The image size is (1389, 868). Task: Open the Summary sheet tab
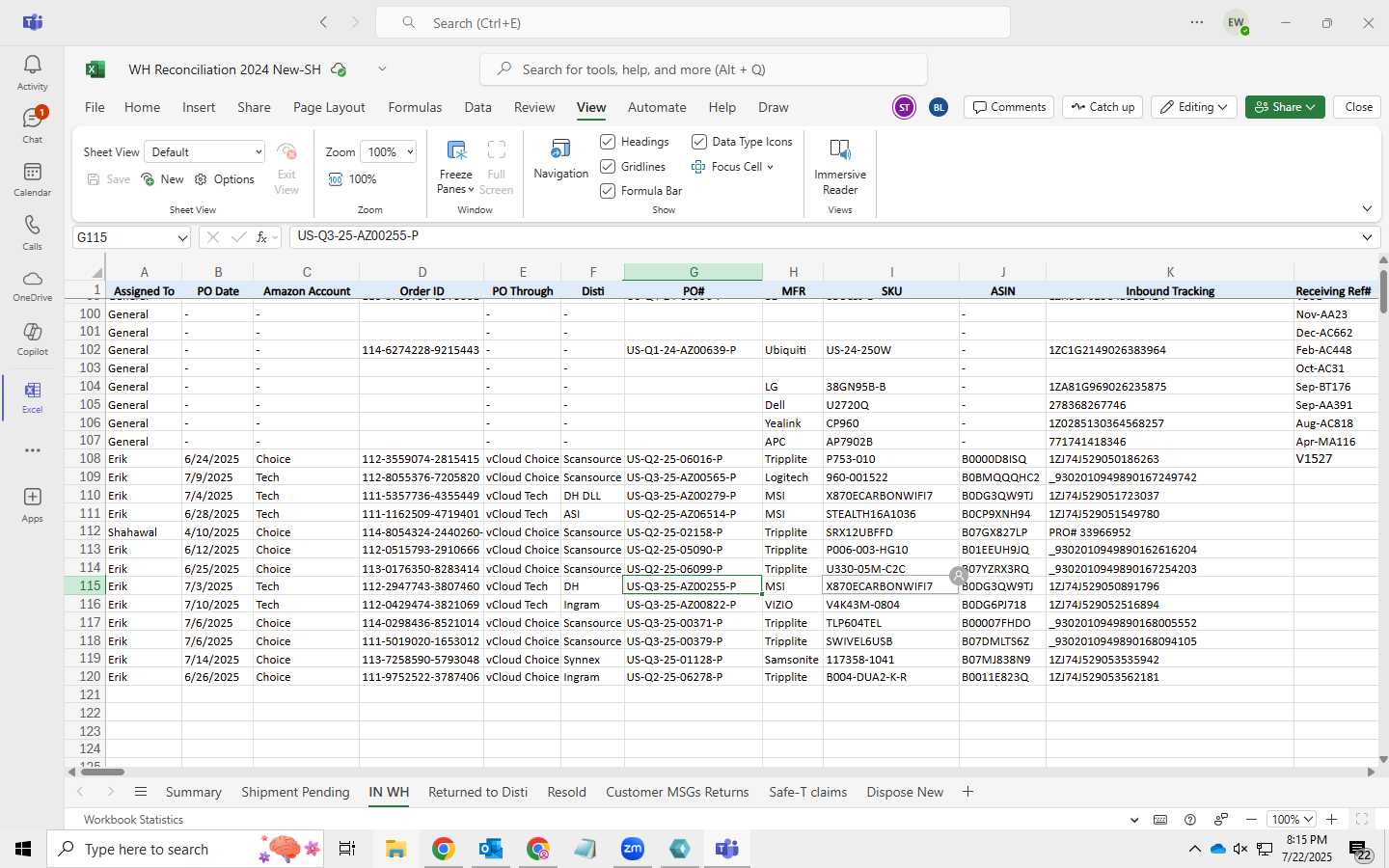pyautogui.click(x=194, y=792)
